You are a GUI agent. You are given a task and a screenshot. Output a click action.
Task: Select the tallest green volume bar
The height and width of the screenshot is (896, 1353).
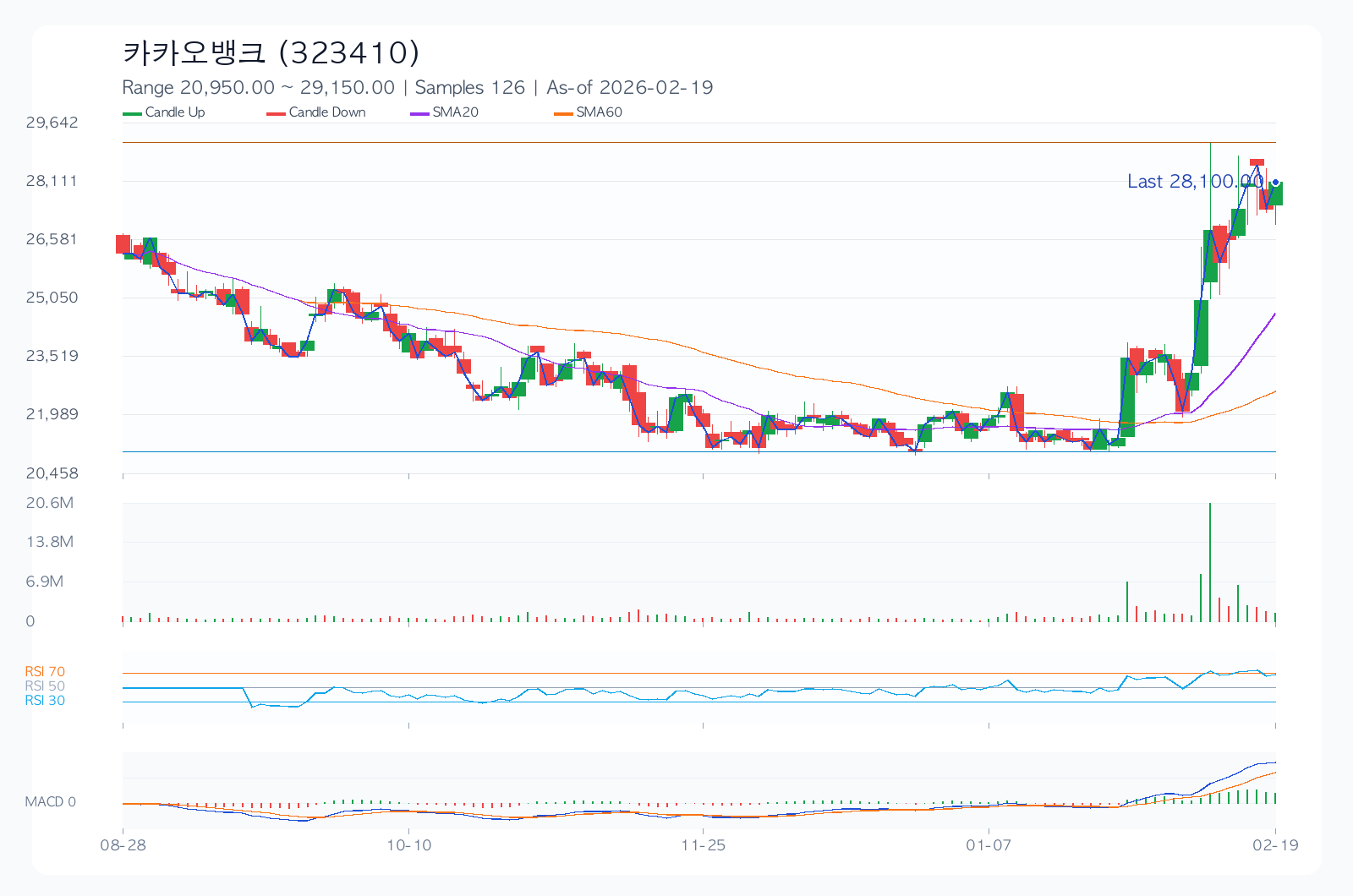(x=1210, y=562)
